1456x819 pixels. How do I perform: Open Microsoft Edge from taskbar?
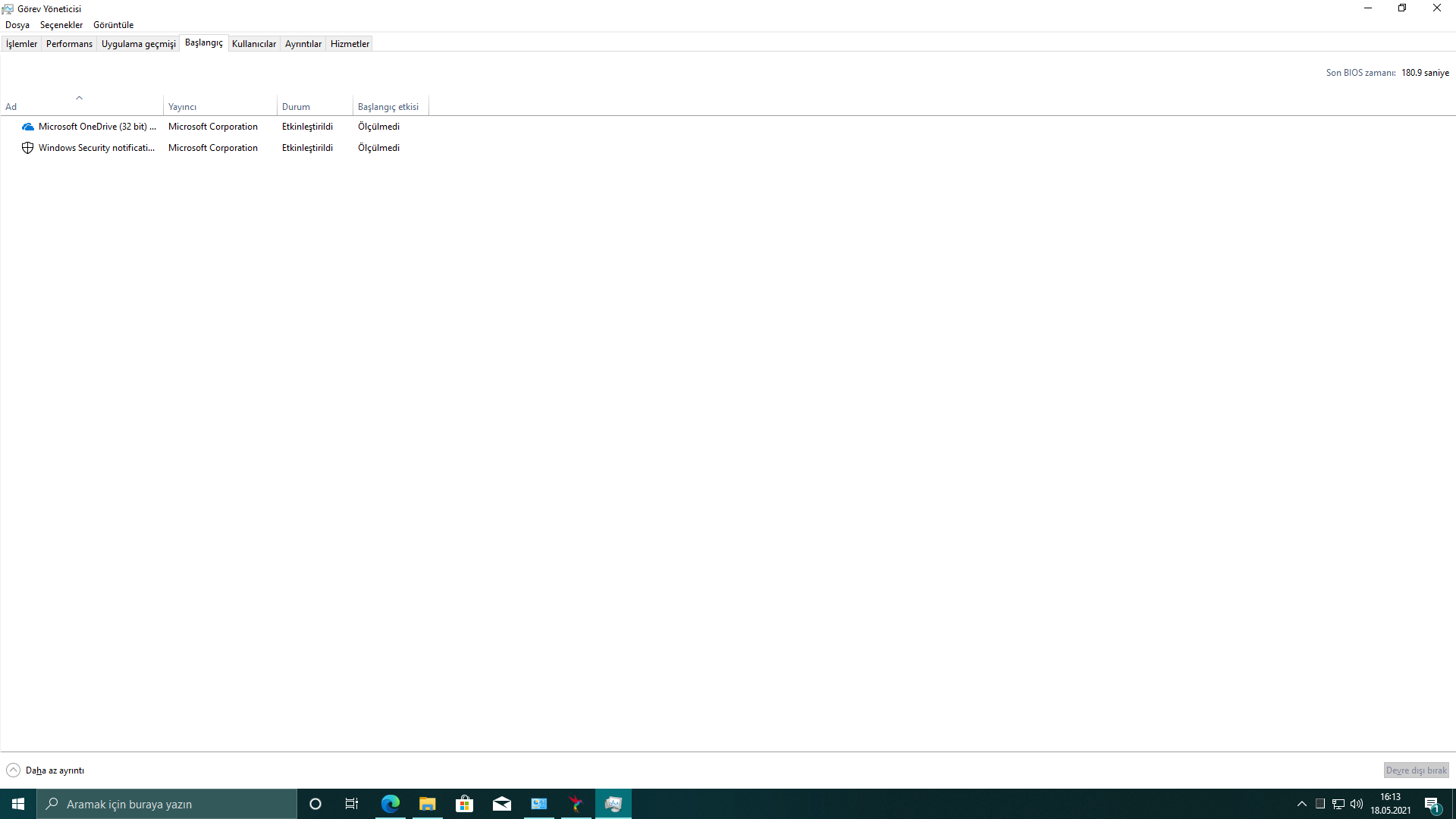(391, 804)
